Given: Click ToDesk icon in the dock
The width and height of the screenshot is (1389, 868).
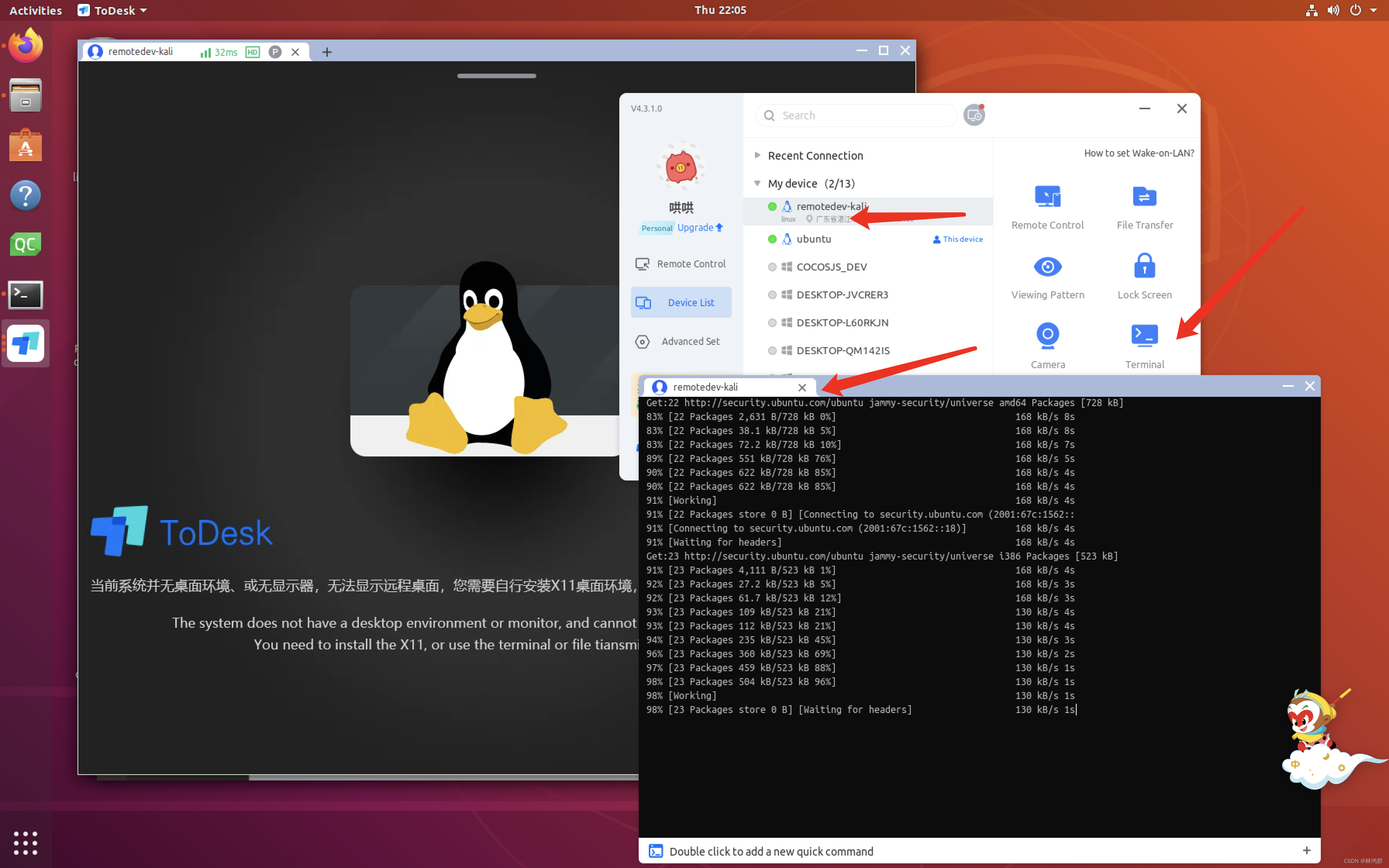Looking at the screenshot, I should [x=25, y=343].
